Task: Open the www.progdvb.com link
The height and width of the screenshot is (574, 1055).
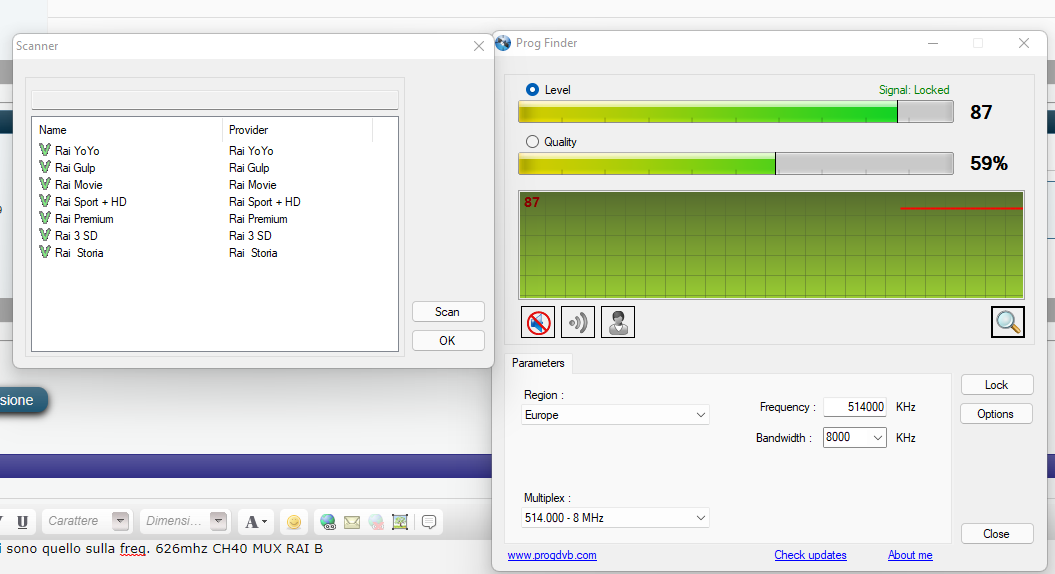Action: (552, 555)
